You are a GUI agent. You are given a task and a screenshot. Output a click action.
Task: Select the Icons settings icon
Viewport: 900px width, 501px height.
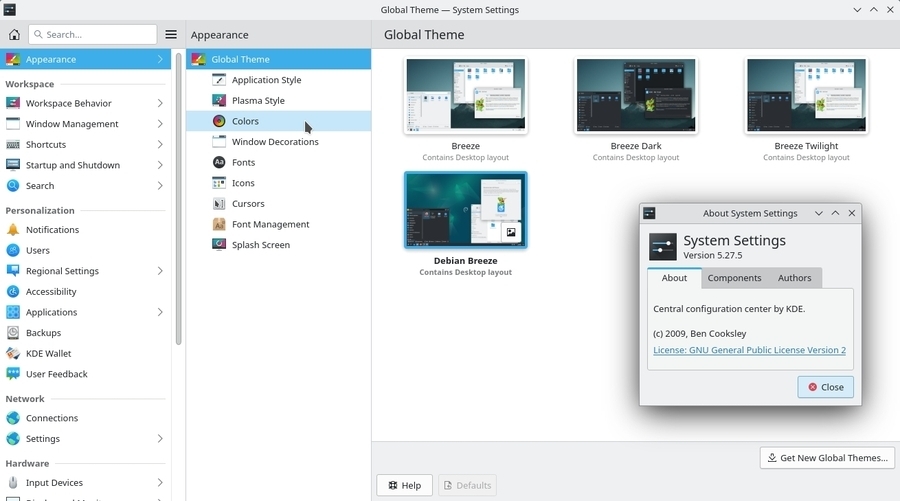point(219,183)
